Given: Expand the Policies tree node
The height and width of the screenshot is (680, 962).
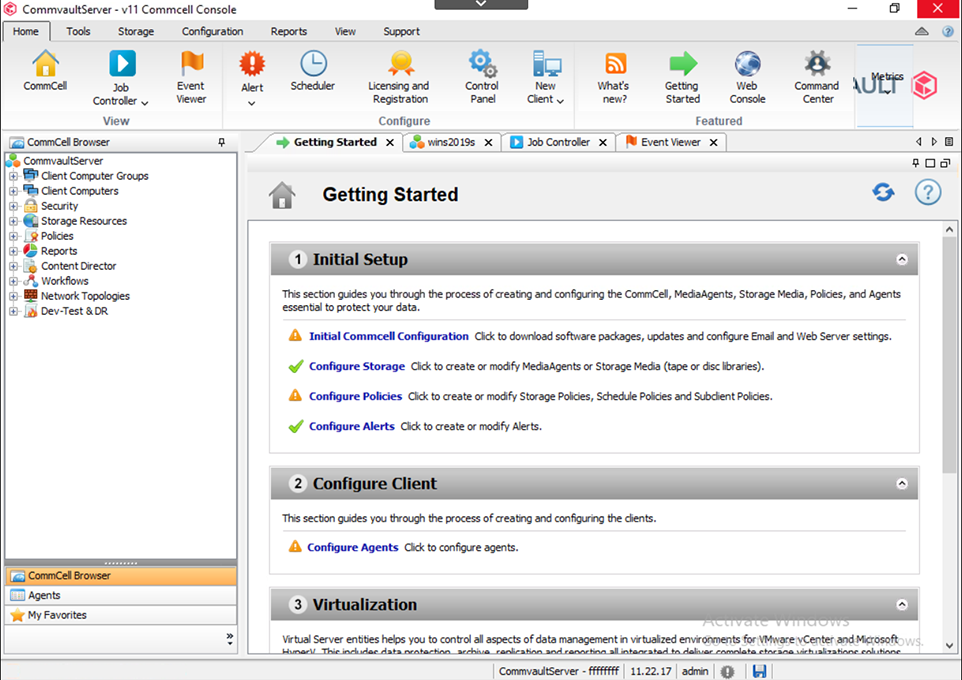Looking at the screenshot, I should click(13, 236).
